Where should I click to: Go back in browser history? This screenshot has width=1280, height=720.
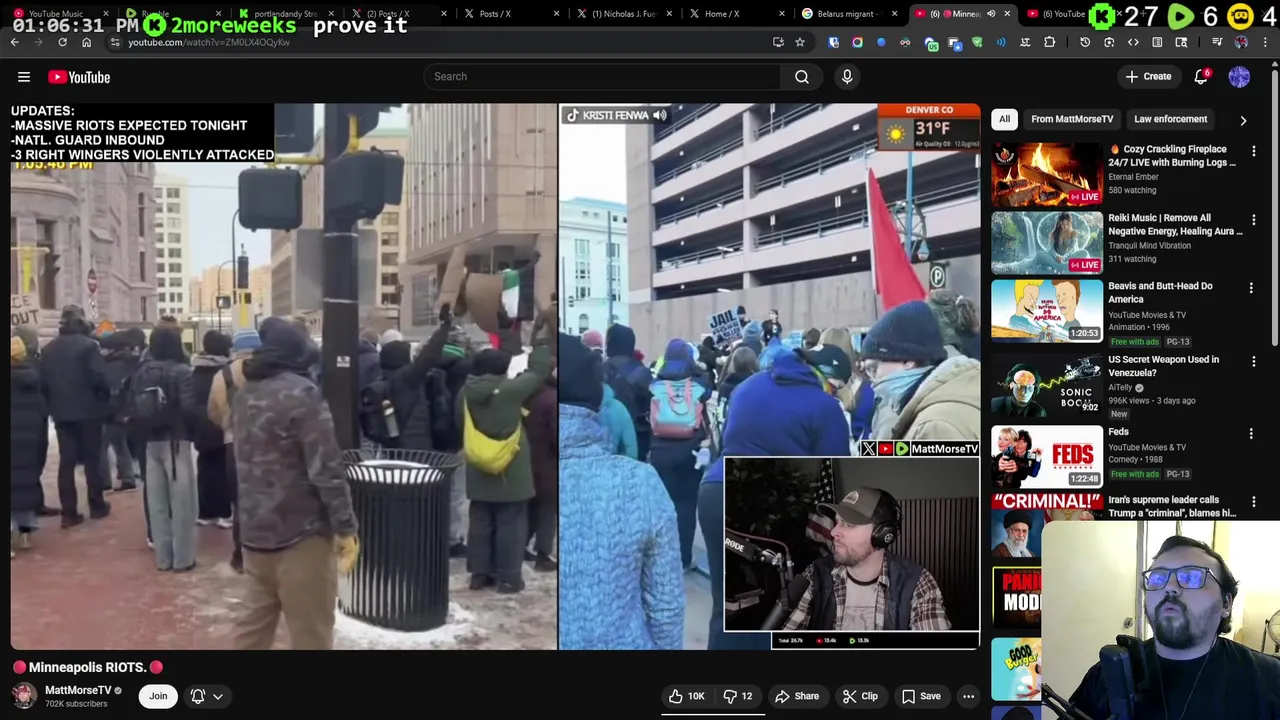(x=14, y=42)
